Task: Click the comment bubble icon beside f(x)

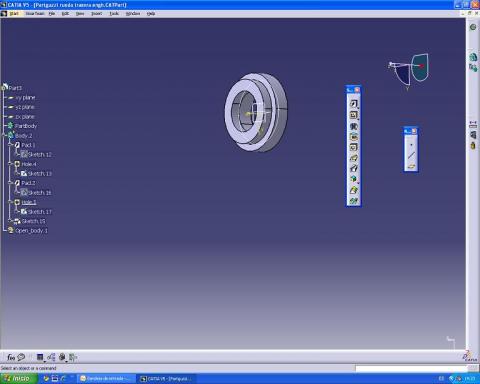Action: pos(21,357)
